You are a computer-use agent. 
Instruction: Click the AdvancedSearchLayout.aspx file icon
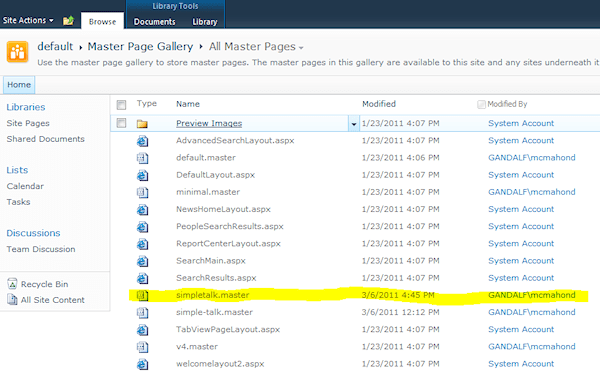142,141
